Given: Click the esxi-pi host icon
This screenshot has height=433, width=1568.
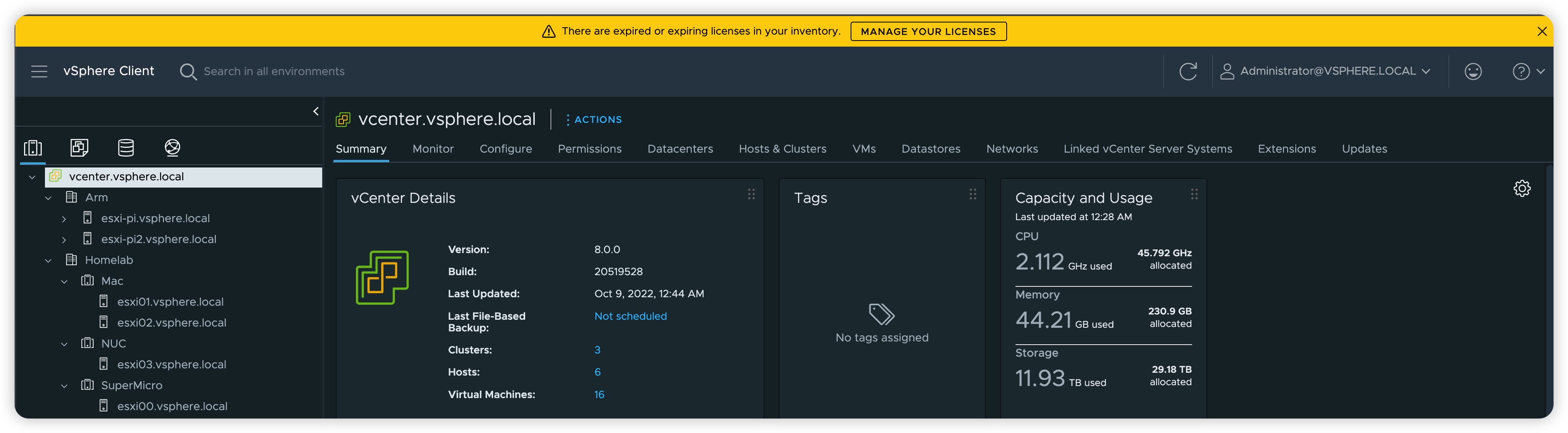Looking at the screenshot, I should (x=87, y=217).
